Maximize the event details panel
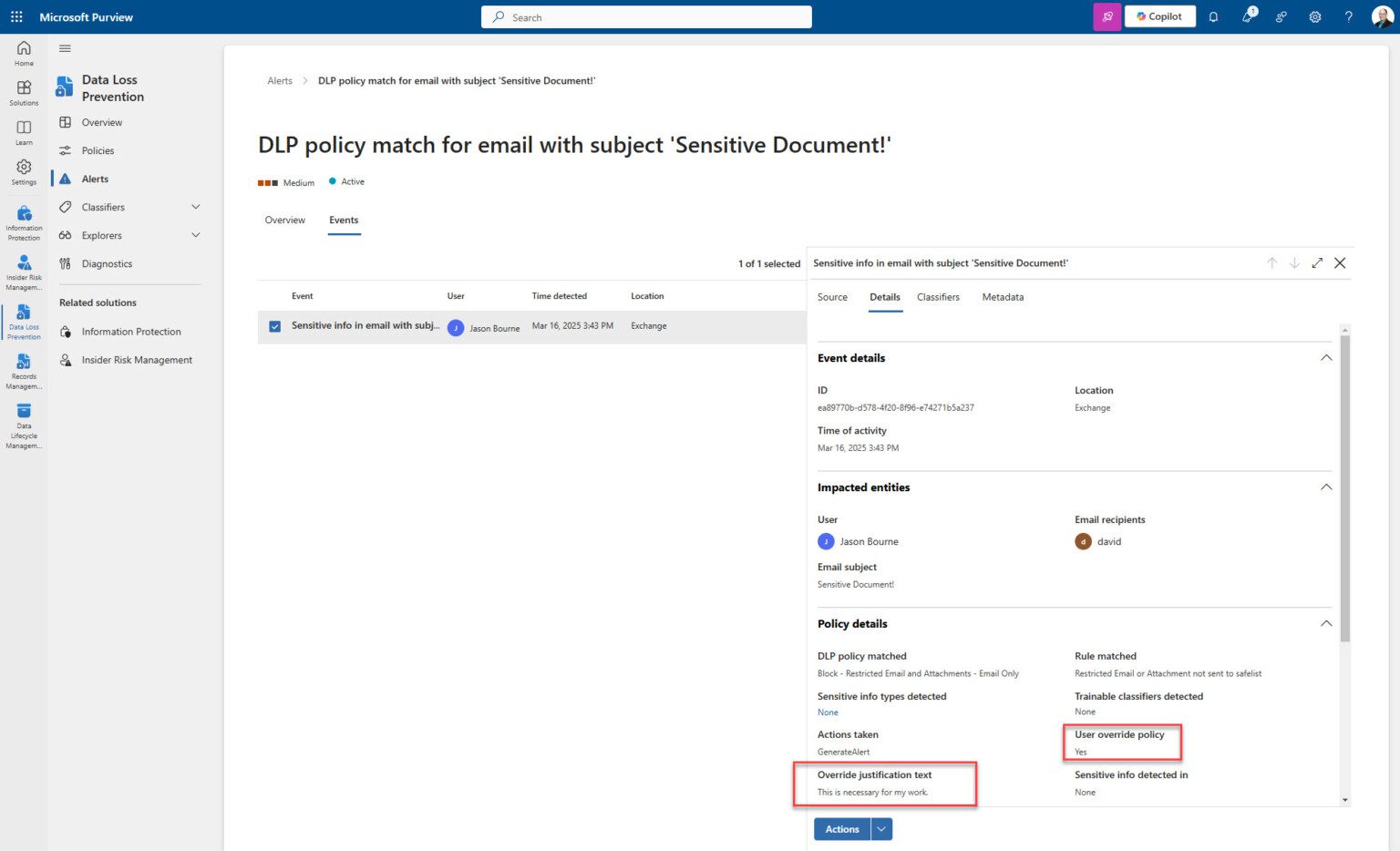The width and height of the screenshot is (1400, 851). coord(1316,262)
